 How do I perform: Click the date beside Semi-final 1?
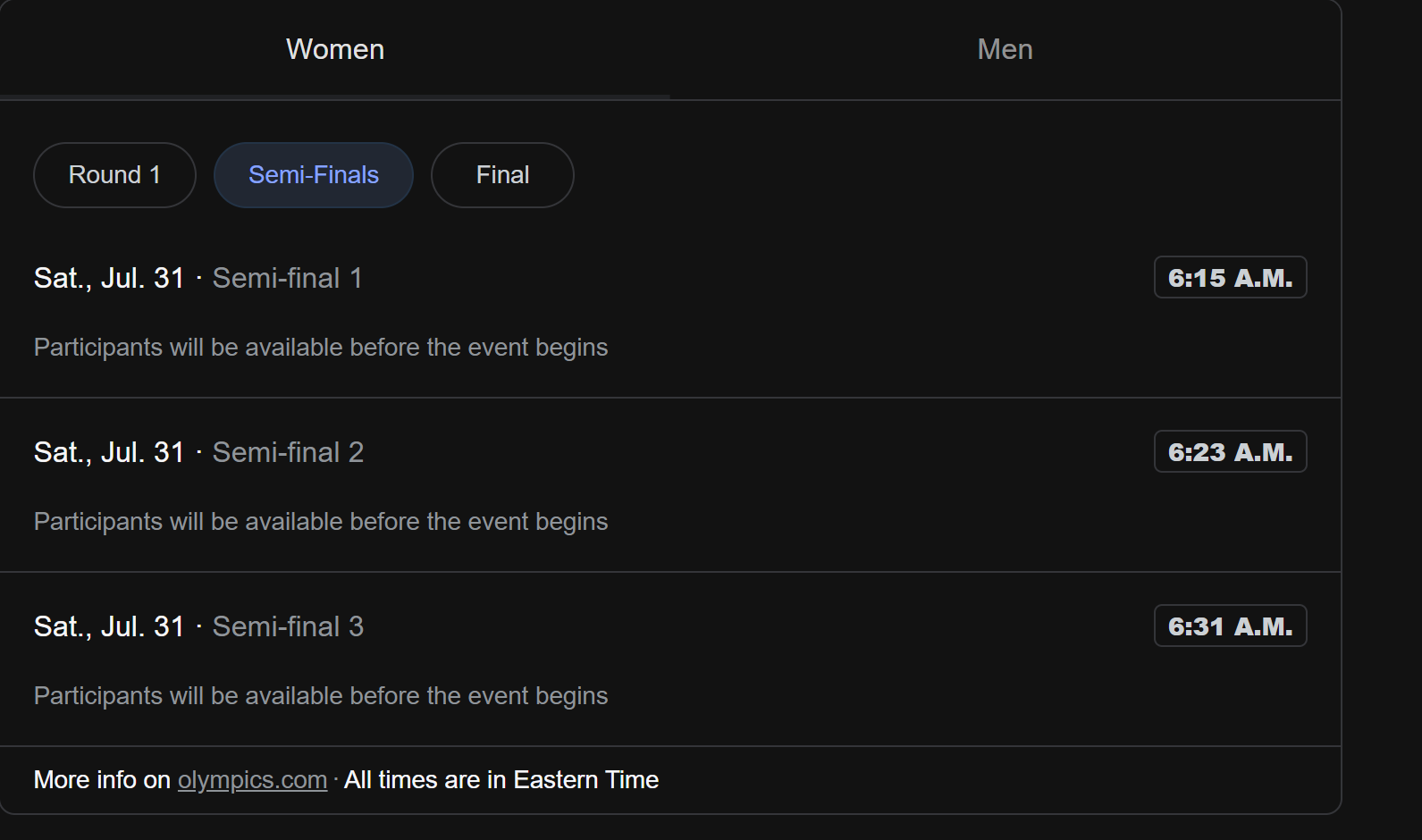pyautogui.click(x=109, y=278)
